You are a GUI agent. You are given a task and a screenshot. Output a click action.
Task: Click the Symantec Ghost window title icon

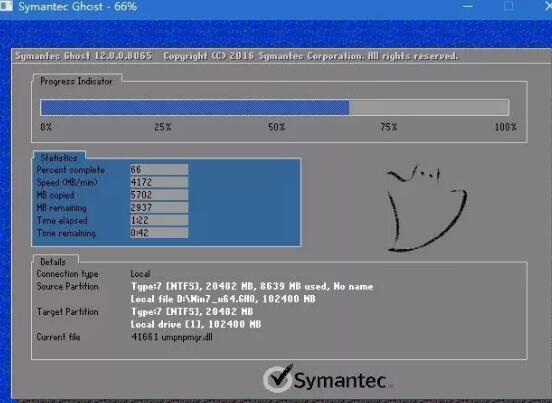coord(6,6)
